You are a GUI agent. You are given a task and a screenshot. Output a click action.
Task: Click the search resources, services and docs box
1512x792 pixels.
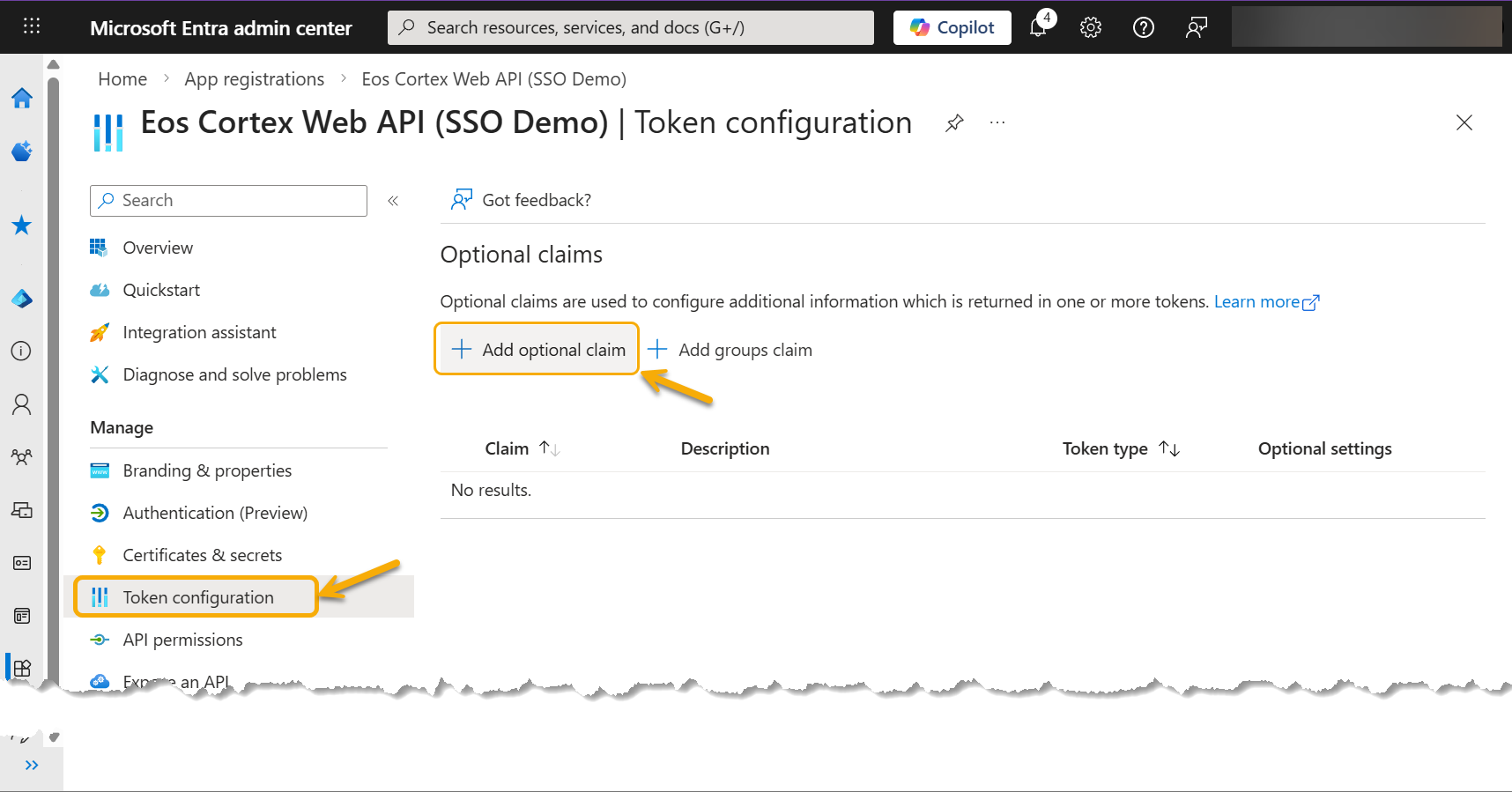tap(631, 27)
